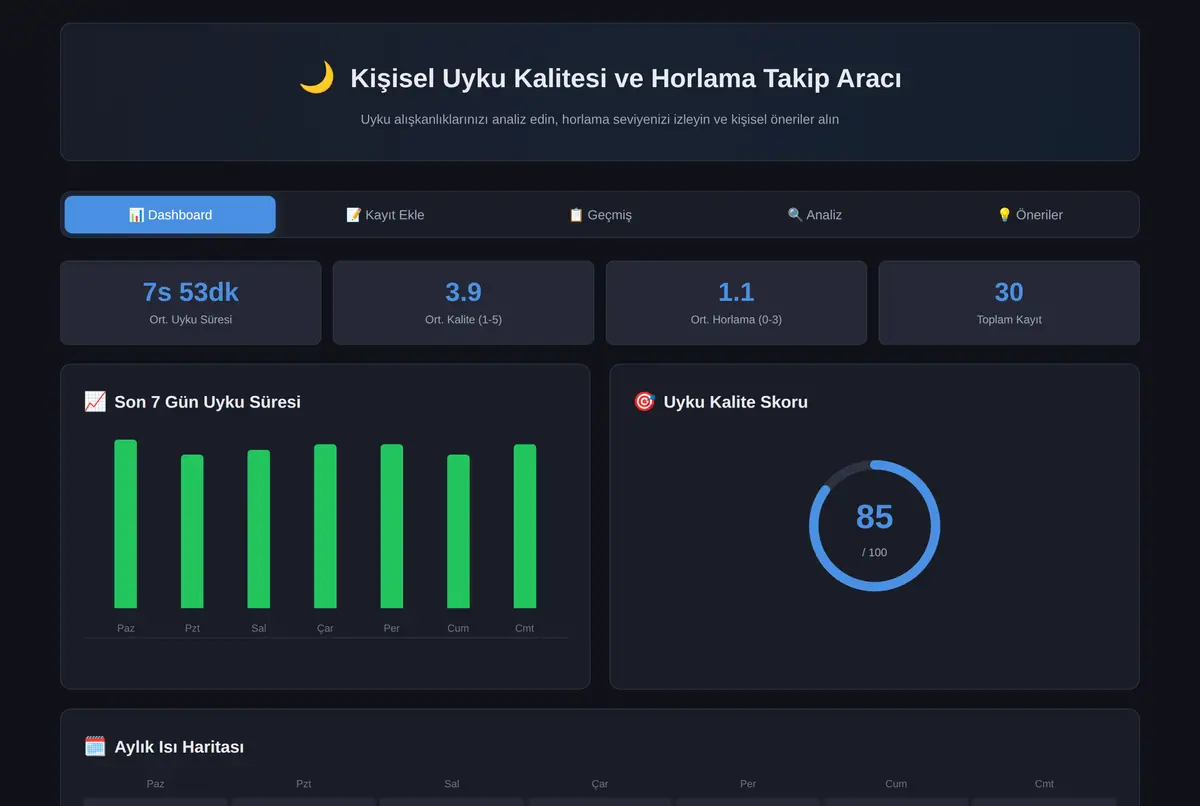Viewport: 1200px width, 806px height.
Task: Click the Cmt bar in sleep chart
Action: pos(525,526)
